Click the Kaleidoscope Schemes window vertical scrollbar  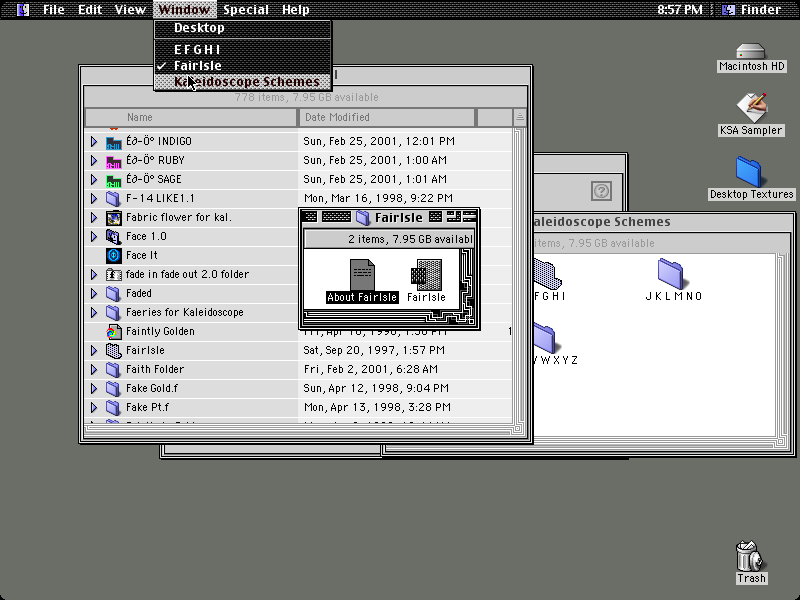(x=781, y=345)
